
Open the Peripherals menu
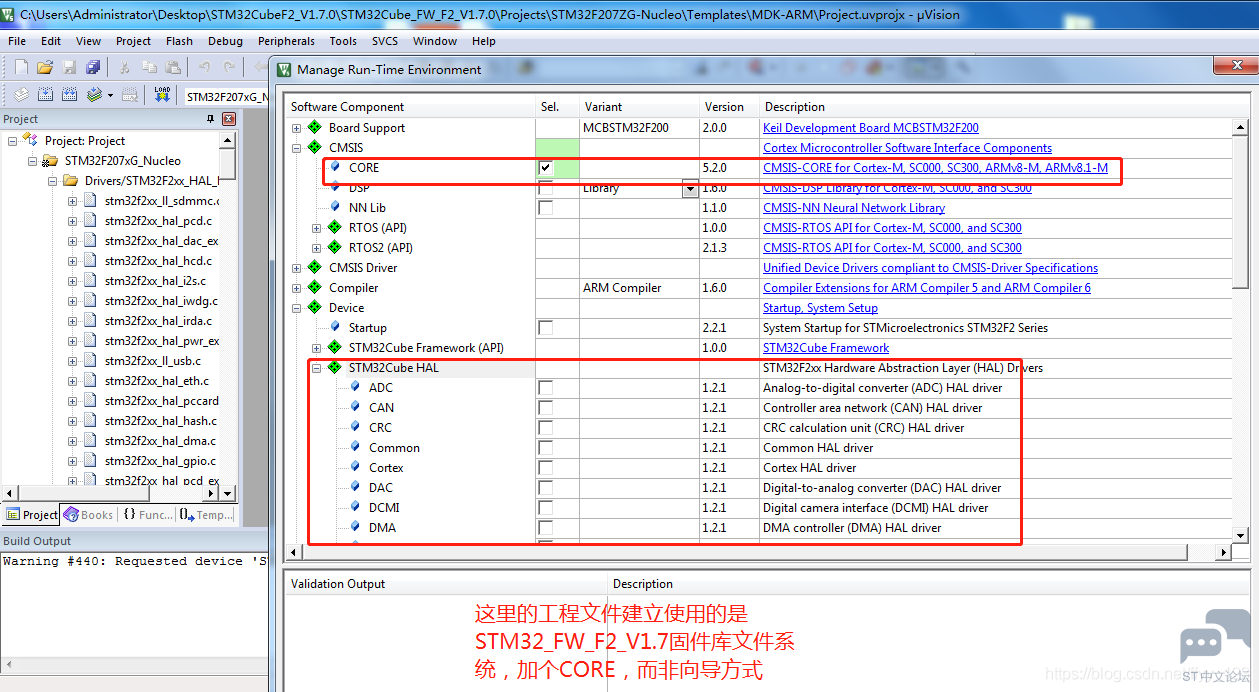286,41
